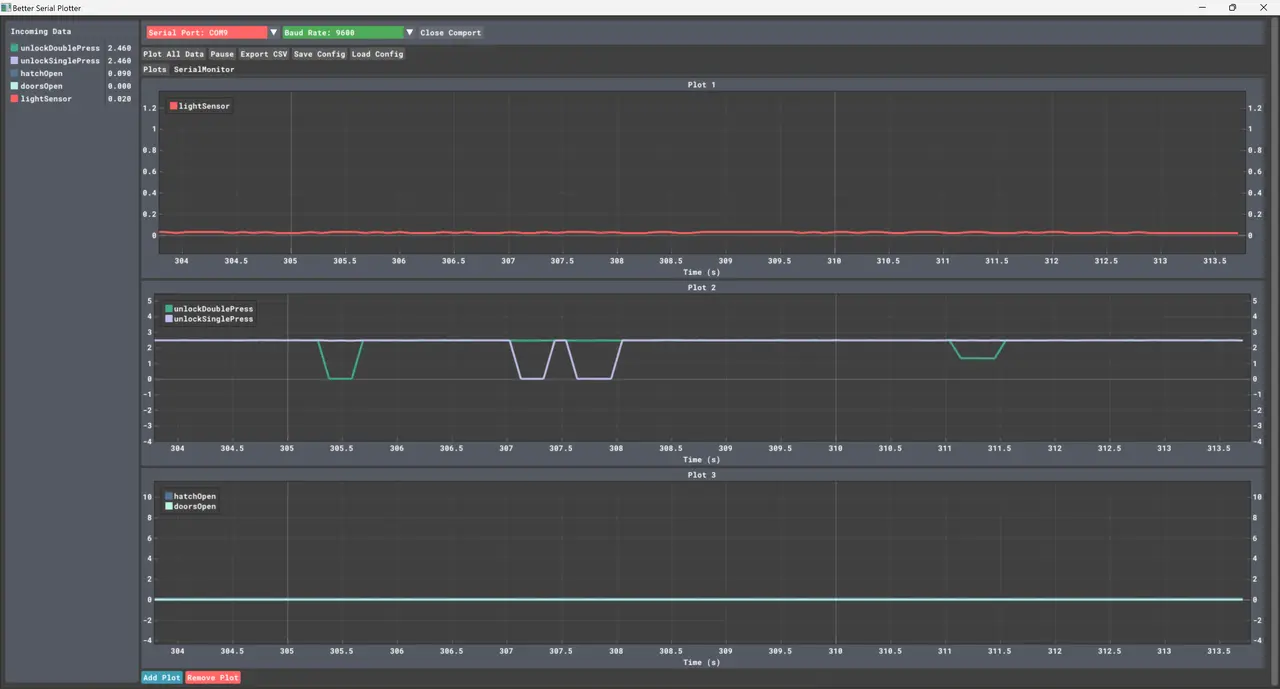Screen dimensions: 1280x689
Task: Click the Remove Plot button
Action: tap(213, 677)
